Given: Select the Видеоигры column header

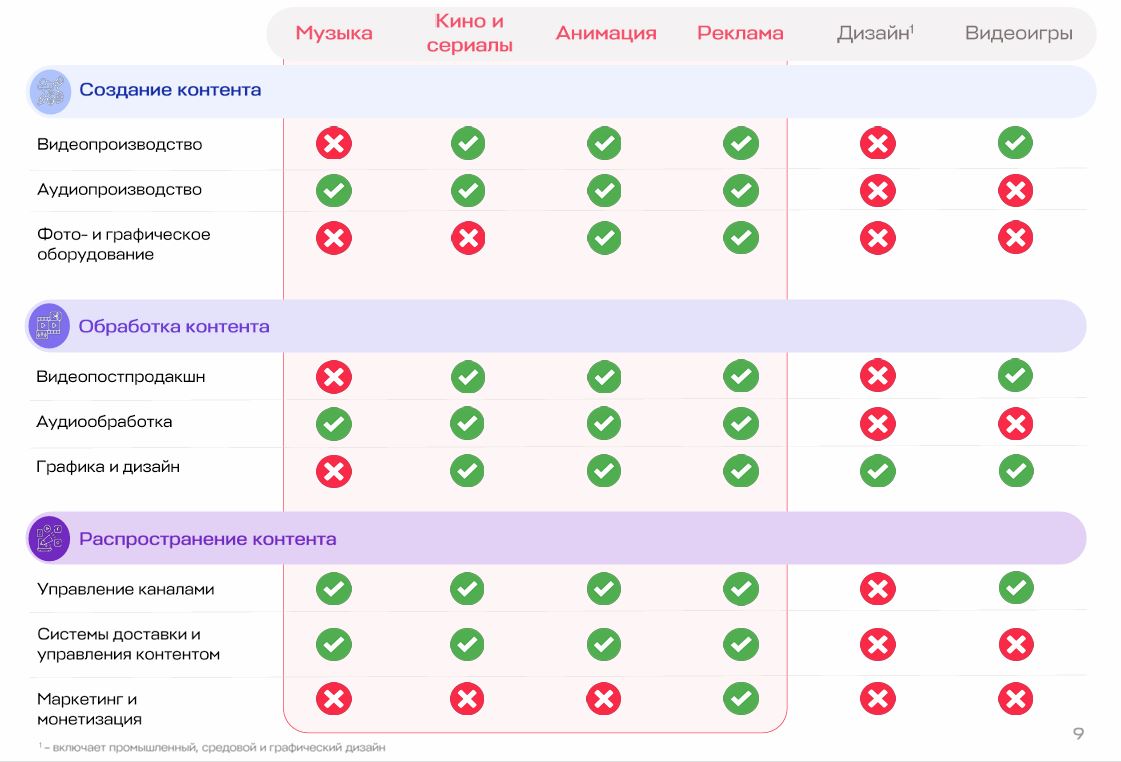Looking at the screenshot, I should (1018, 33).
